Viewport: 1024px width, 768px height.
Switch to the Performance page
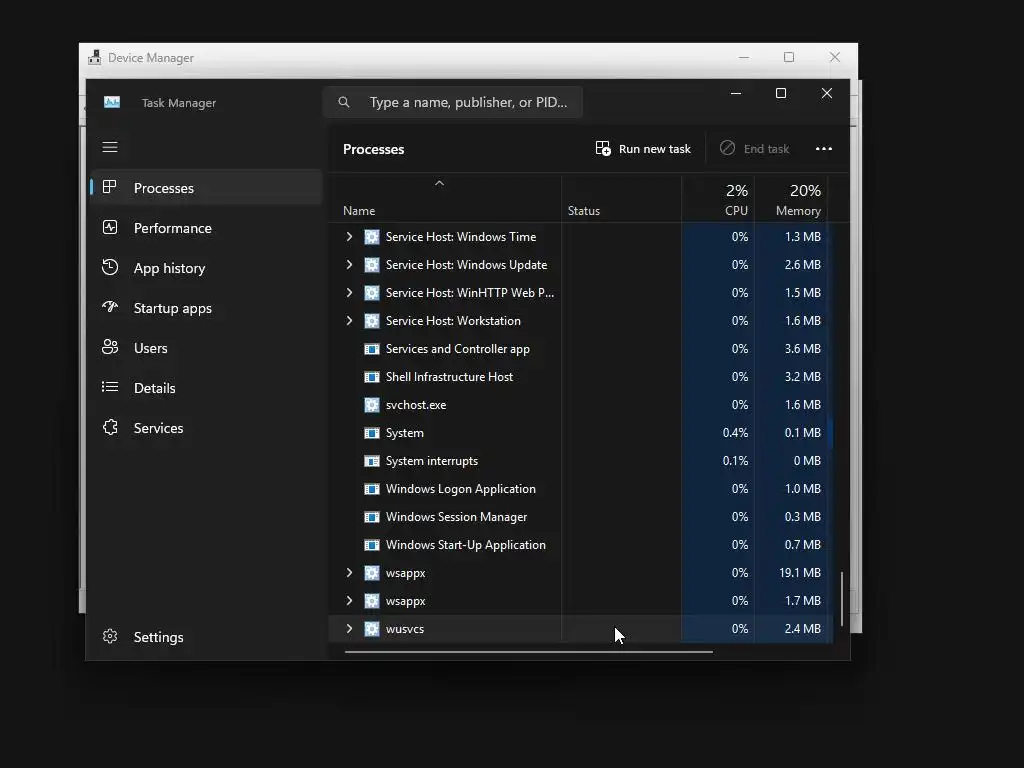[x=206, y=227]
